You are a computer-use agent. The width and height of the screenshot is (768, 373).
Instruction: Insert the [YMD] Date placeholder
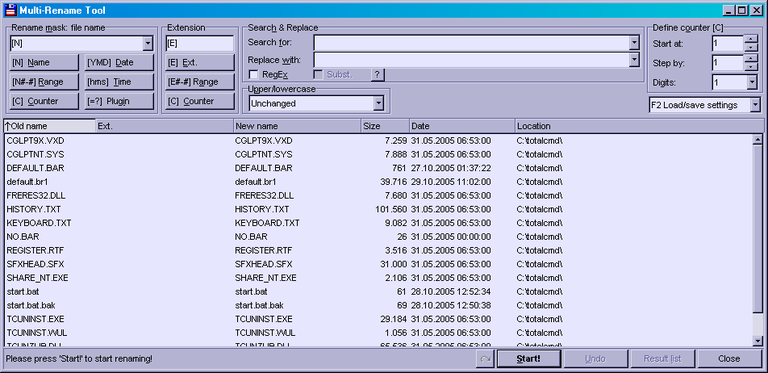coord(119,63)
